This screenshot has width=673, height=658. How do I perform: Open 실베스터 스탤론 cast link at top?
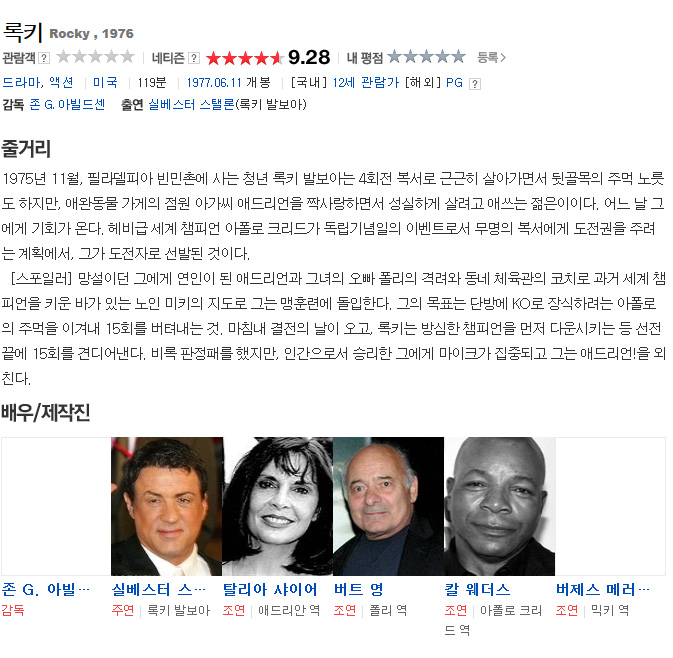pyautogui.click(x=191, y=104)
